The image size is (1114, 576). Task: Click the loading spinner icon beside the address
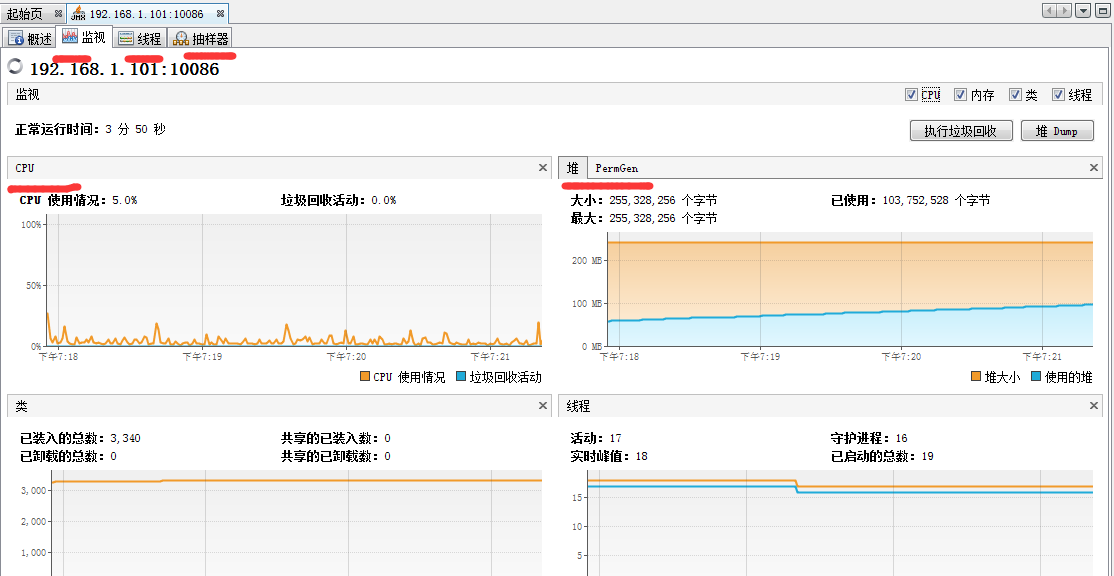(x=14, y=66)
